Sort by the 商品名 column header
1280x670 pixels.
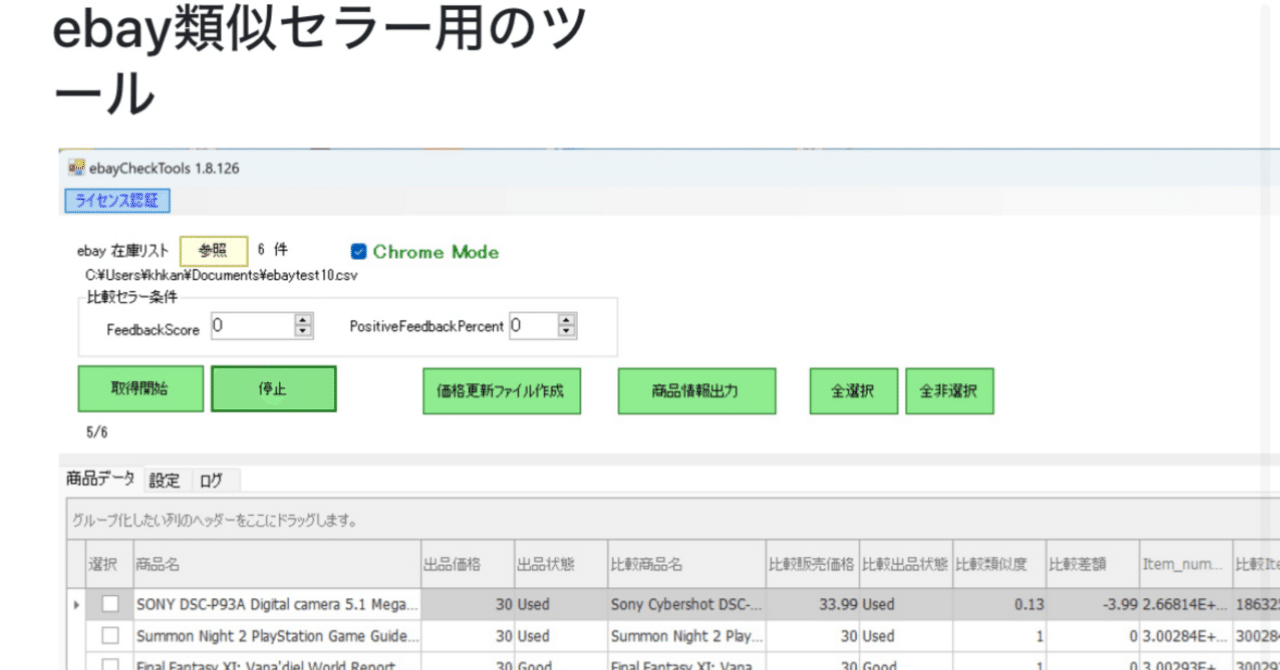[275, 564]
